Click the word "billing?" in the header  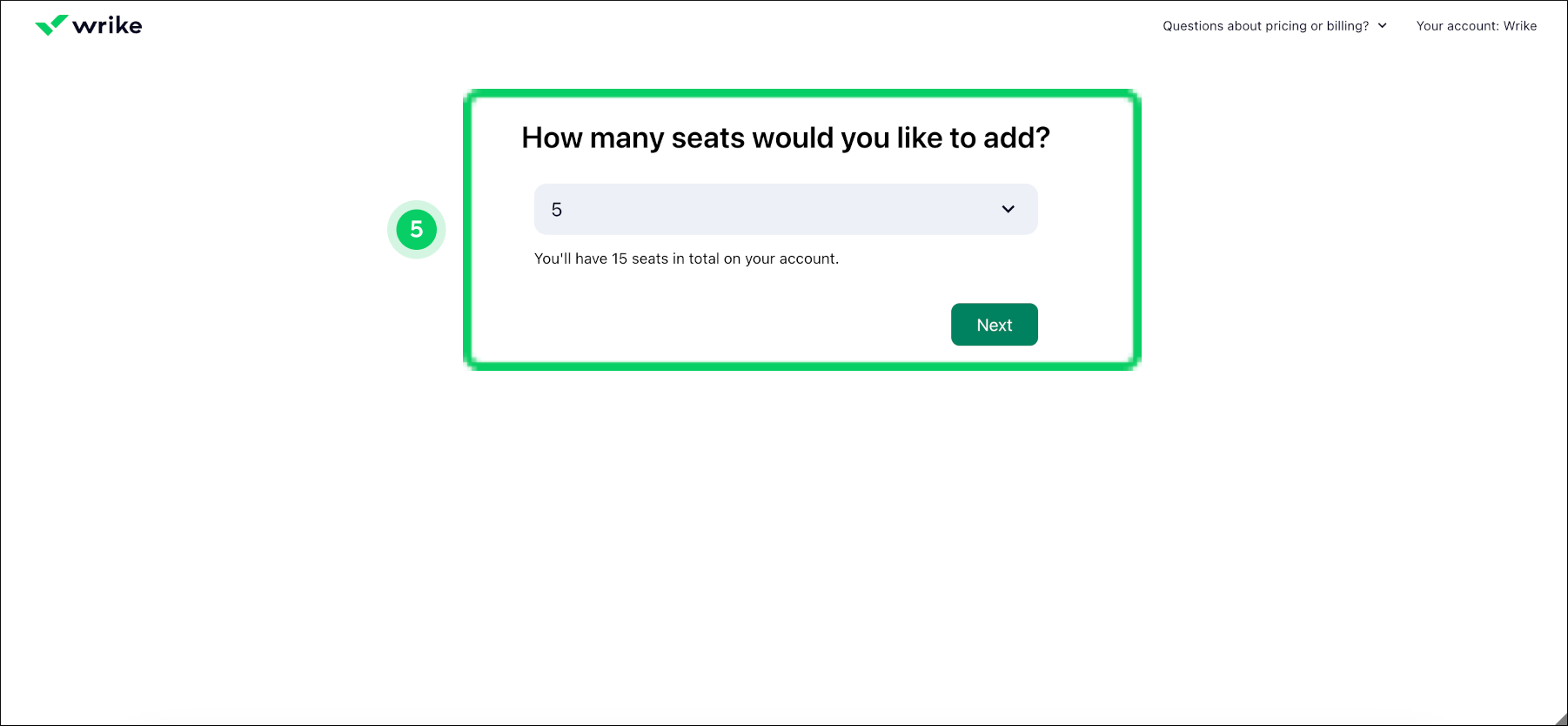(1348, 26)
